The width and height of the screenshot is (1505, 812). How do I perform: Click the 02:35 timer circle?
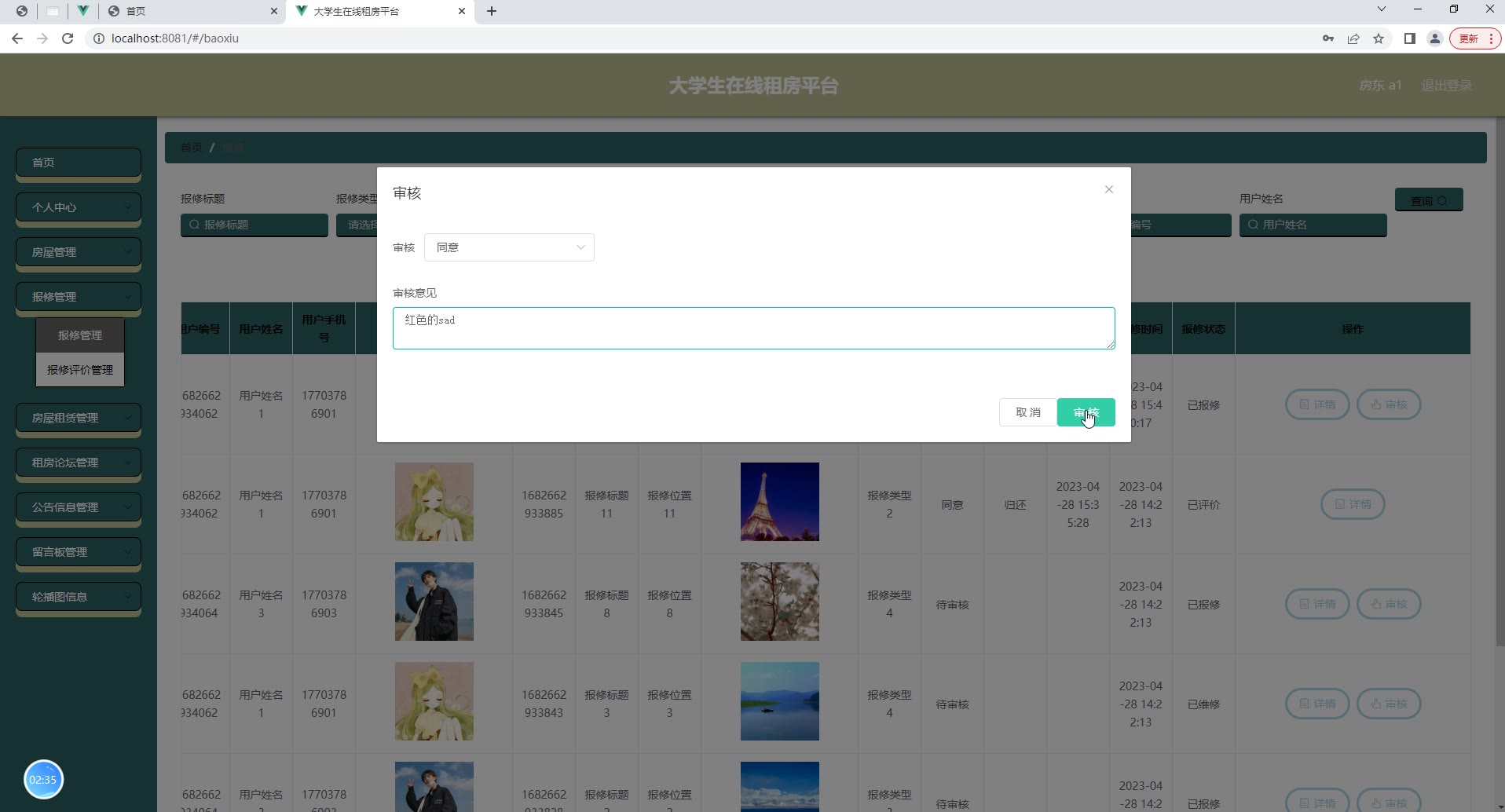click(43, 780)
